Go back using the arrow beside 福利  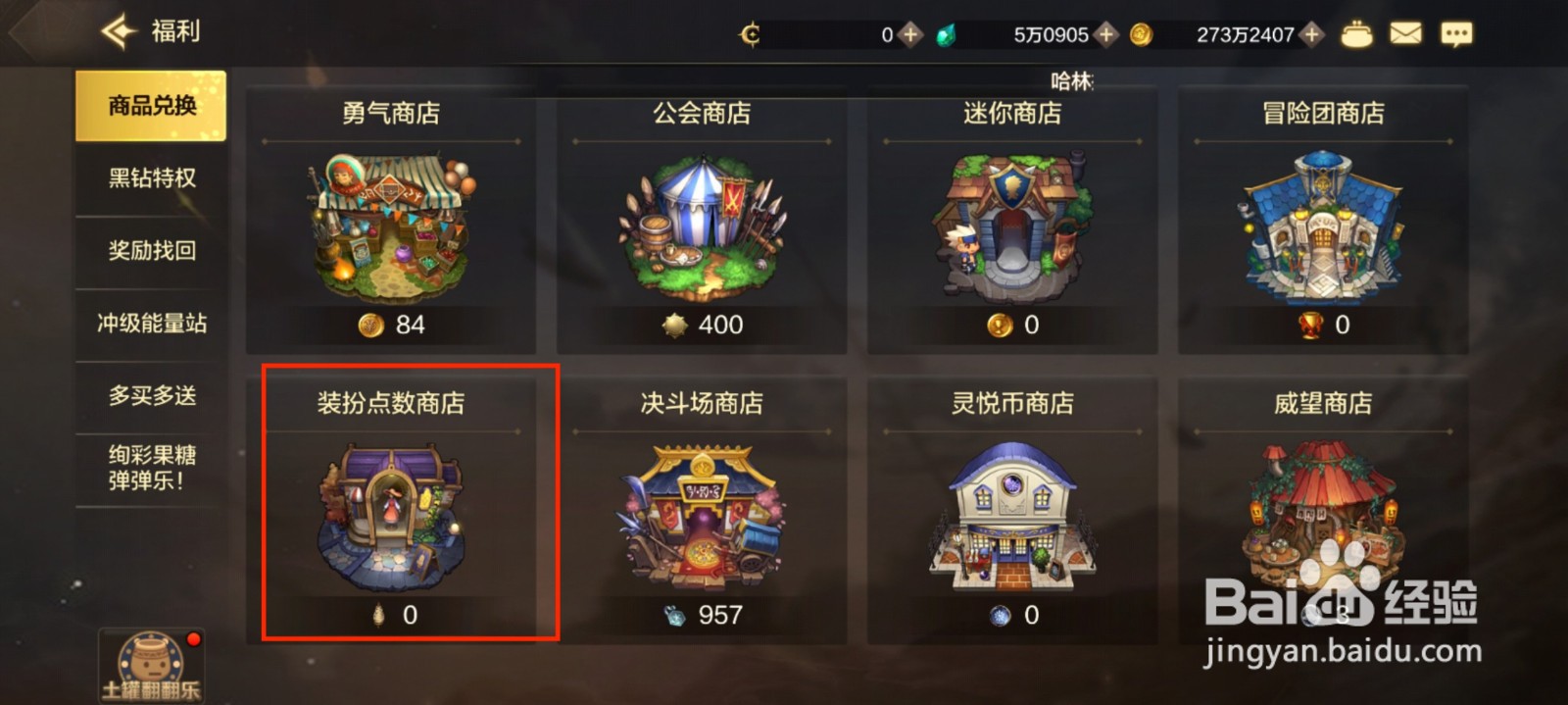pyautogui.click(x=120, y=31)
